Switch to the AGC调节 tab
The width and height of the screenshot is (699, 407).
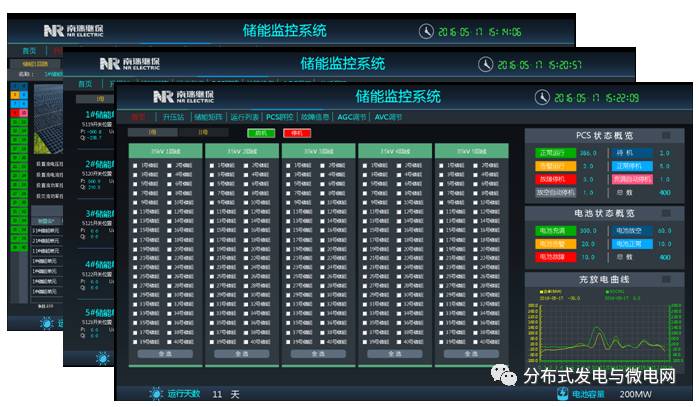(x=351, y=117)
